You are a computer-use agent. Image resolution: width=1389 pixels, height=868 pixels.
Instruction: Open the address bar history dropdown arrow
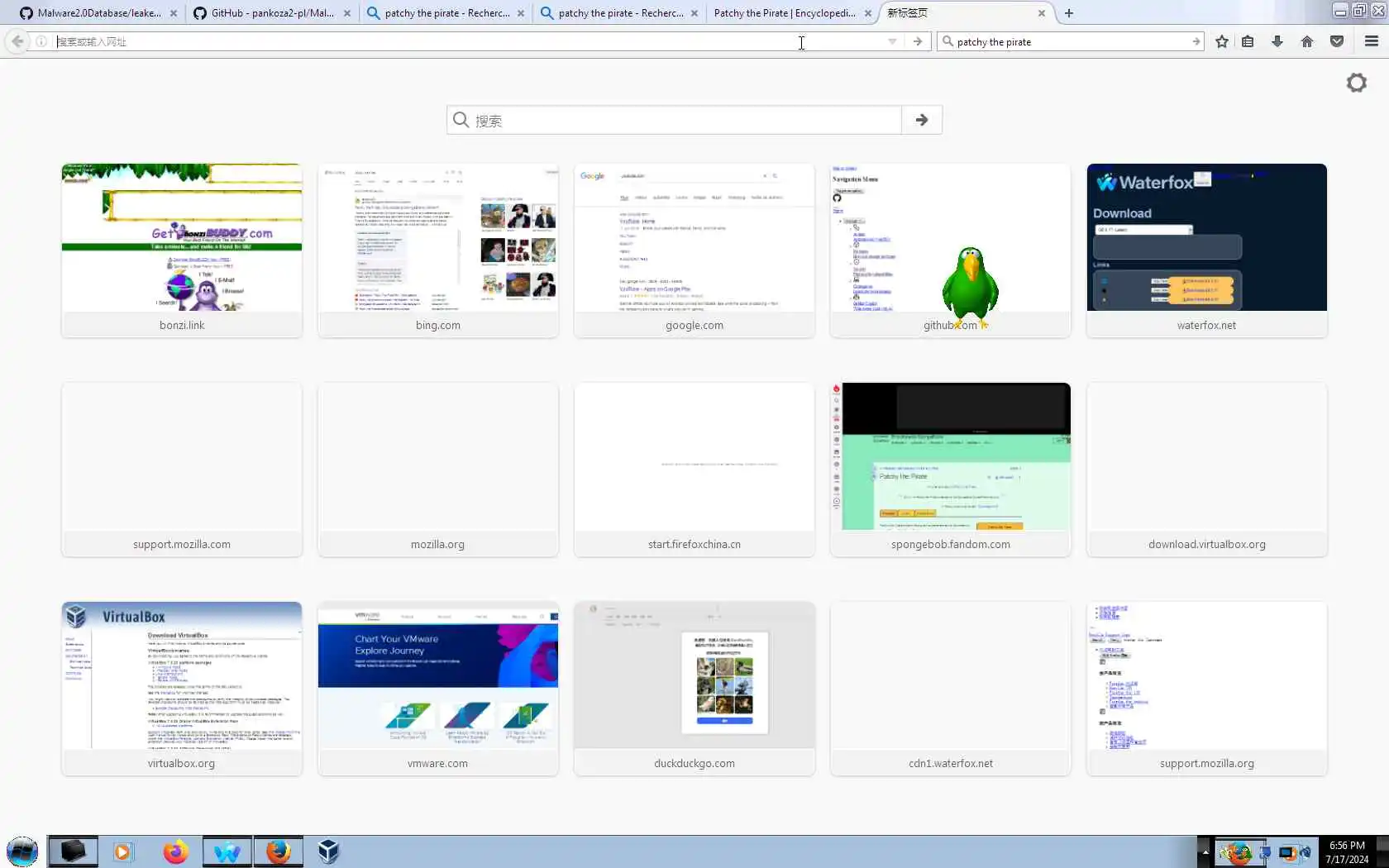point(892,41)
